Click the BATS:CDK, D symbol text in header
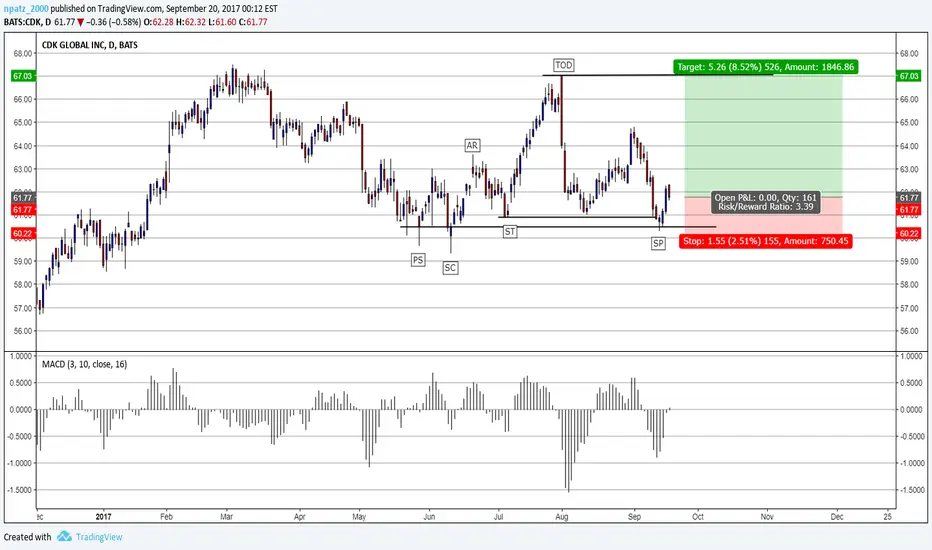This screenshot has width=932, height=550. click(x=27, y=22)
